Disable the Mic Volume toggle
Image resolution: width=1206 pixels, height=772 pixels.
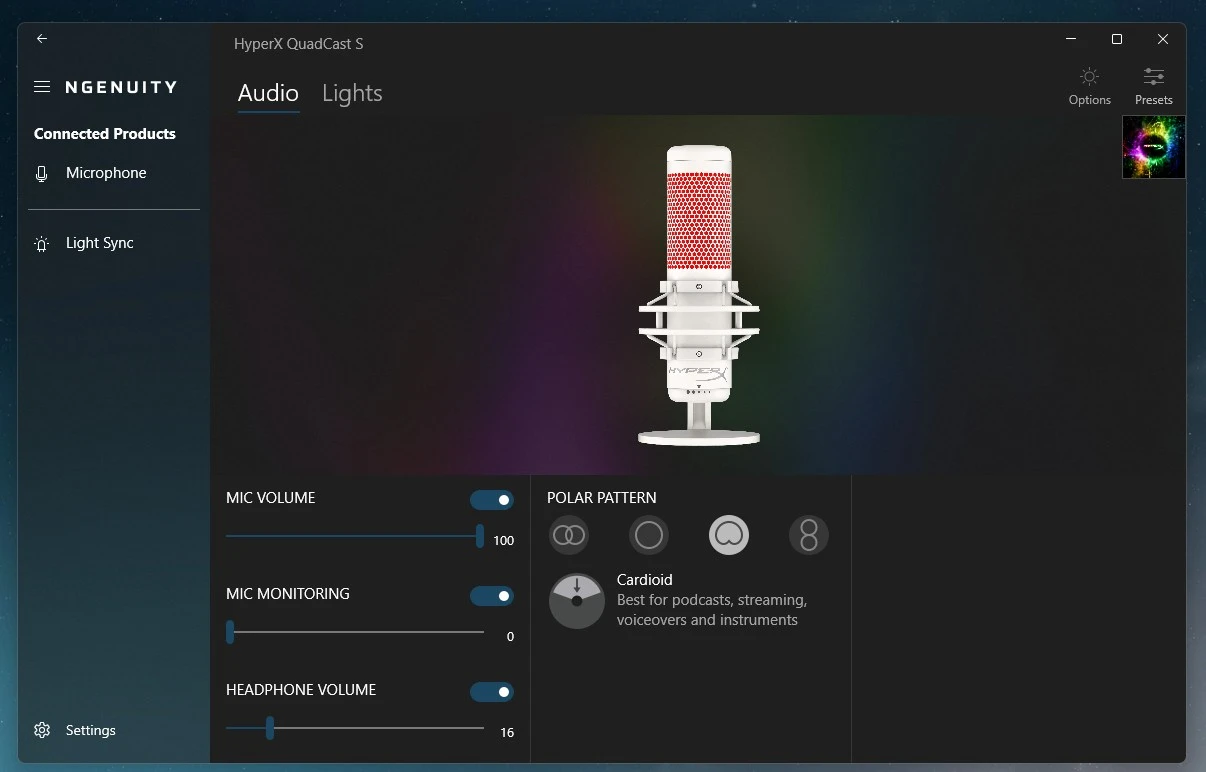click(492, 500)
